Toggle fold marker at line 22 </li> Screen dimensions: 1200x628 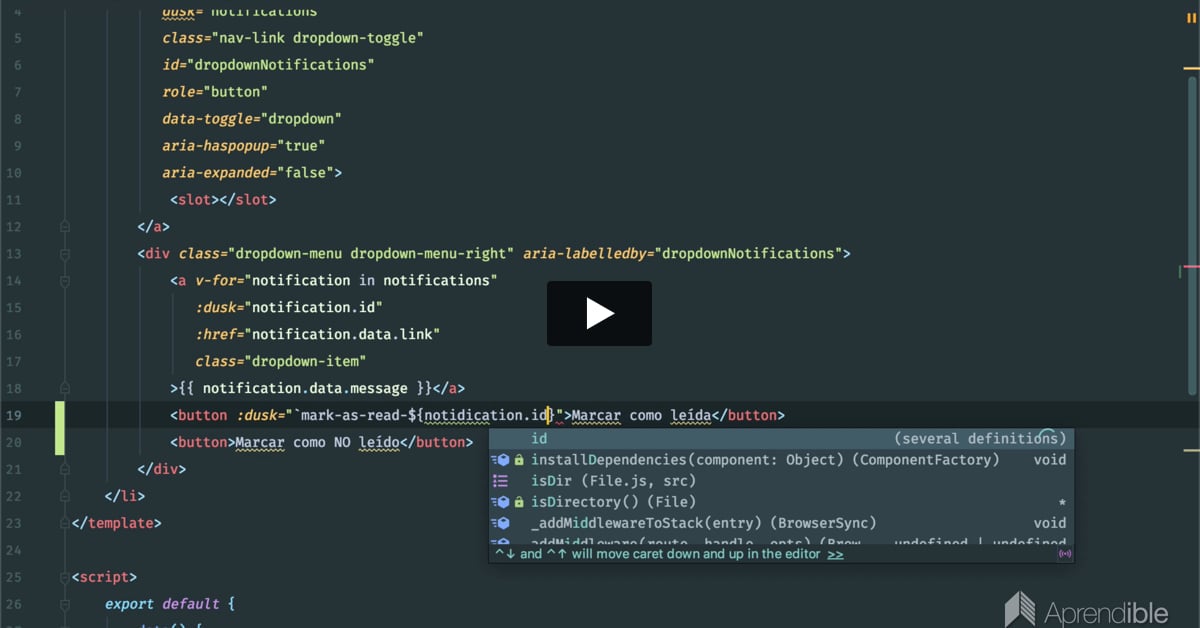tap(65, 496)
